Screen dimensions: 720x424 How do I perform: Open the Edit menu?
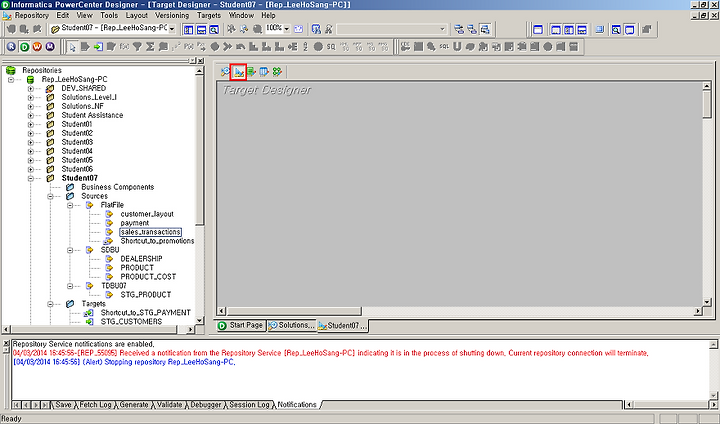[63, 15]
